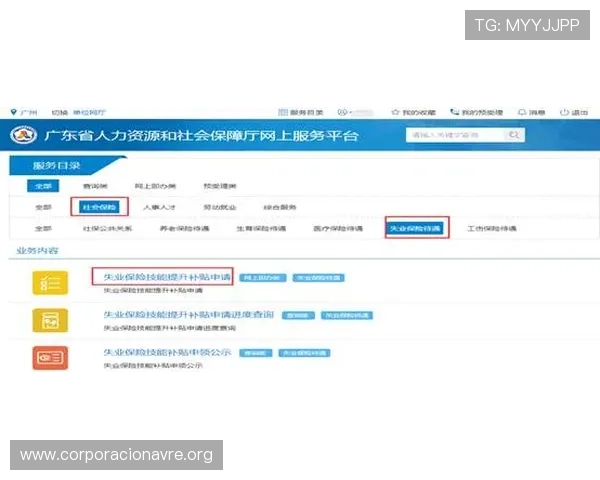Click the Guangzhou location pin icon
The image size is (600, 480).
[x=13, y=112]
